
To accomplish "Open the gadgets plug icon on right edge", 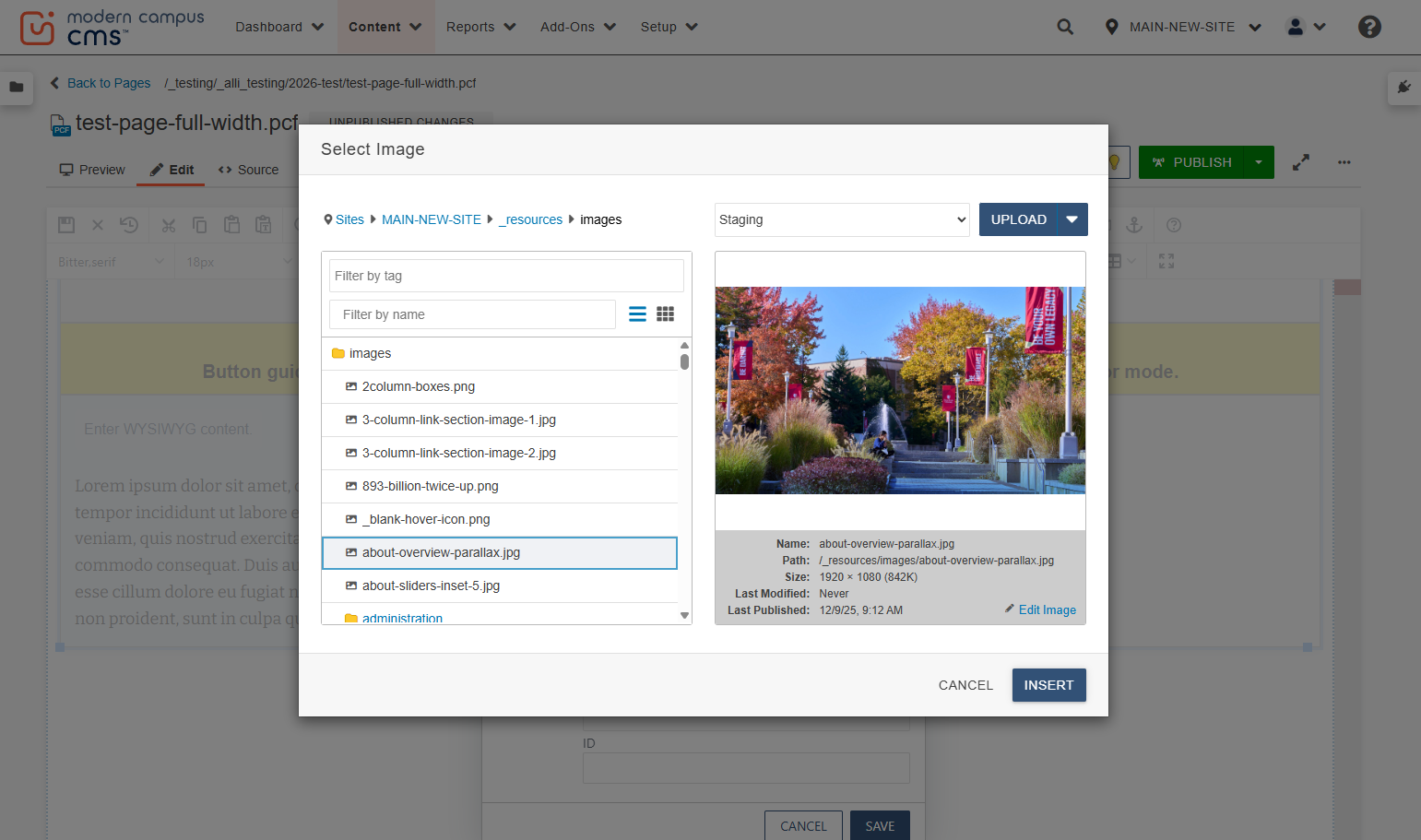I will click(1404, 88).
